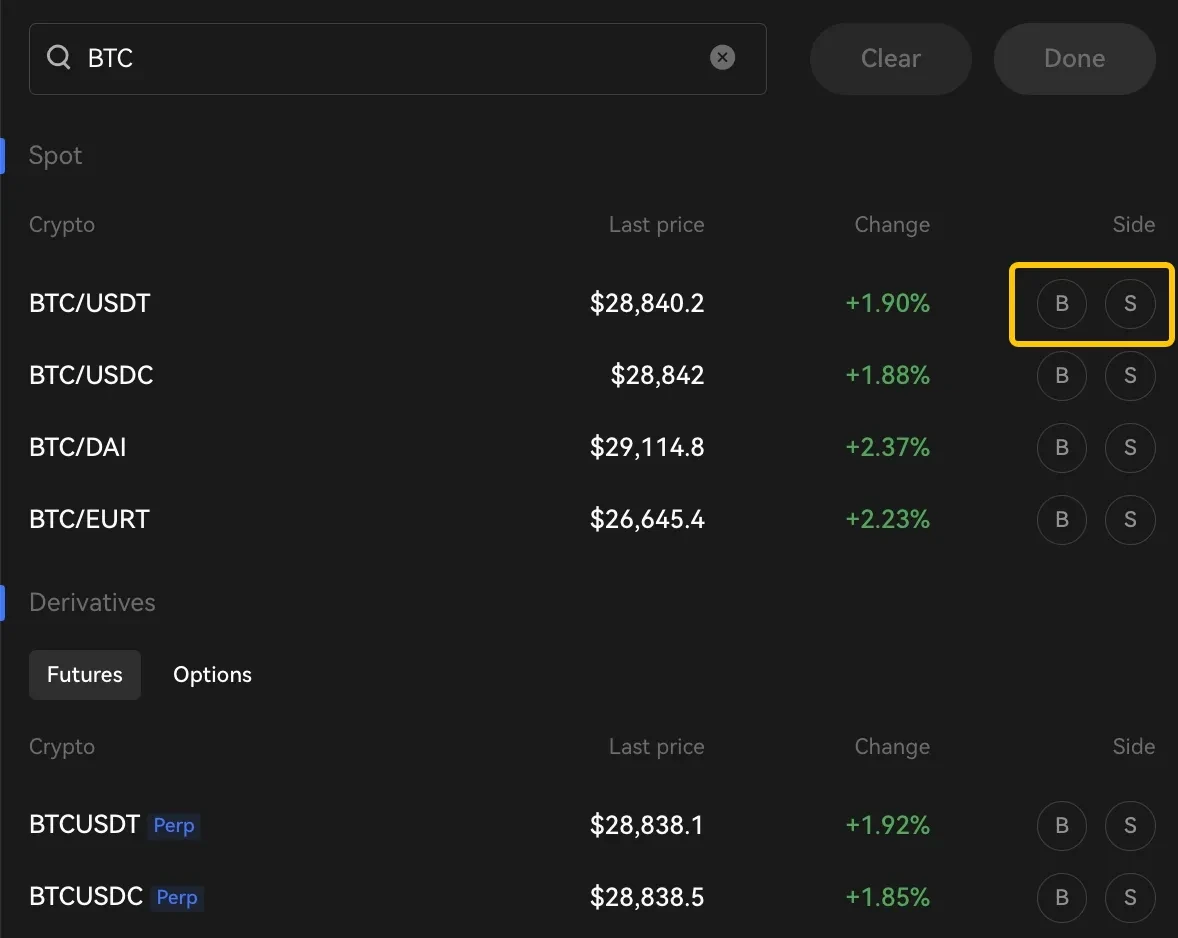The width and height of the screenshot is (1178, 938).
Task: Toggle Buy side for BTC/USDC spot
Action: pos(1062,376)
